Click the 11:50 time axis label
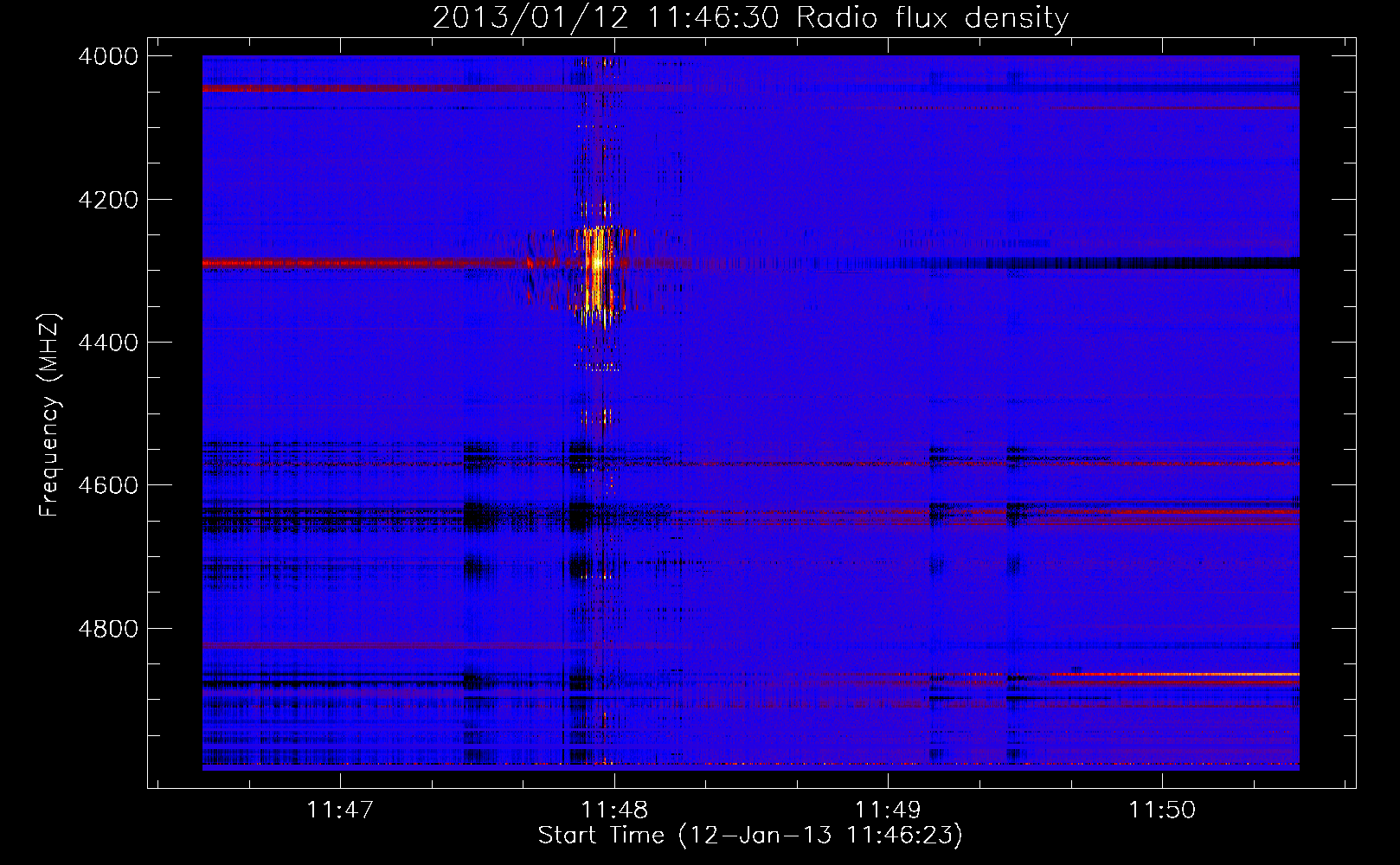Viewport: 1400px width, 865px height. click(x=1161, y=810)
